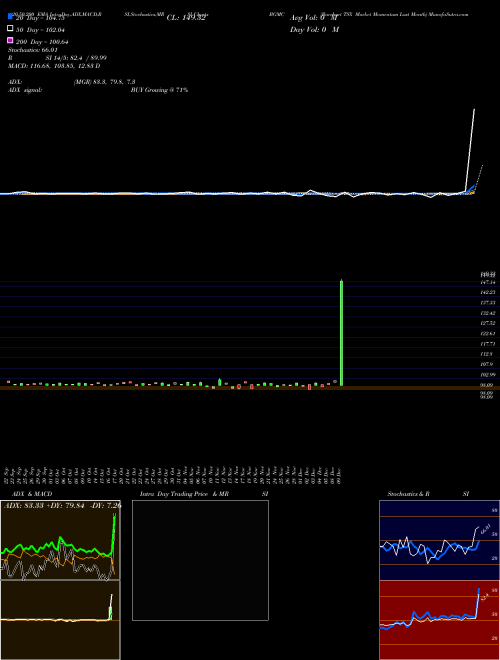Click the 'ADX & MACD' panel heading
The height and width of the screenshot is (660, 500).
pyautogui.click(x=32, y=494)
